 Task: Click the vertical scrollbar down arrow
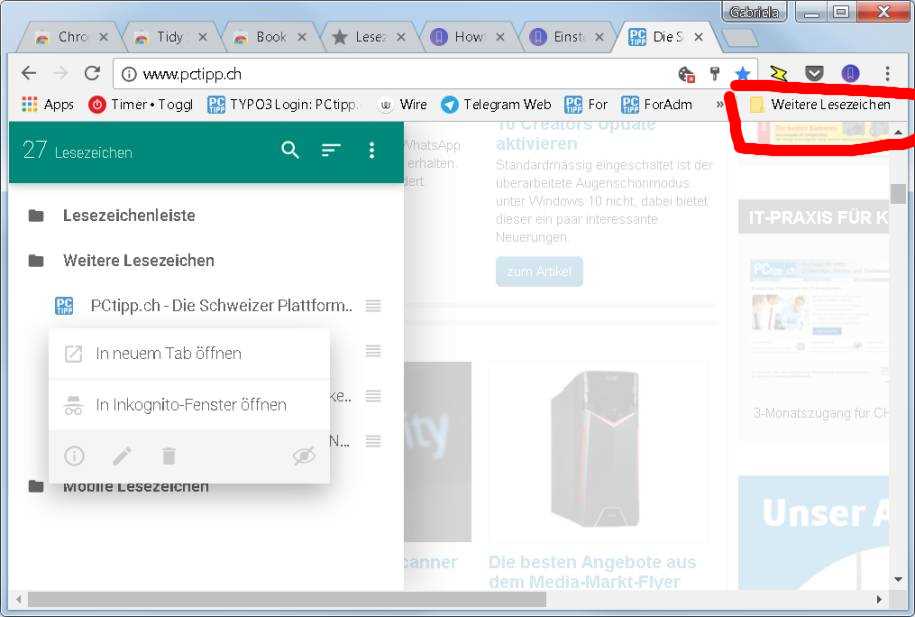tap(898, 580)
